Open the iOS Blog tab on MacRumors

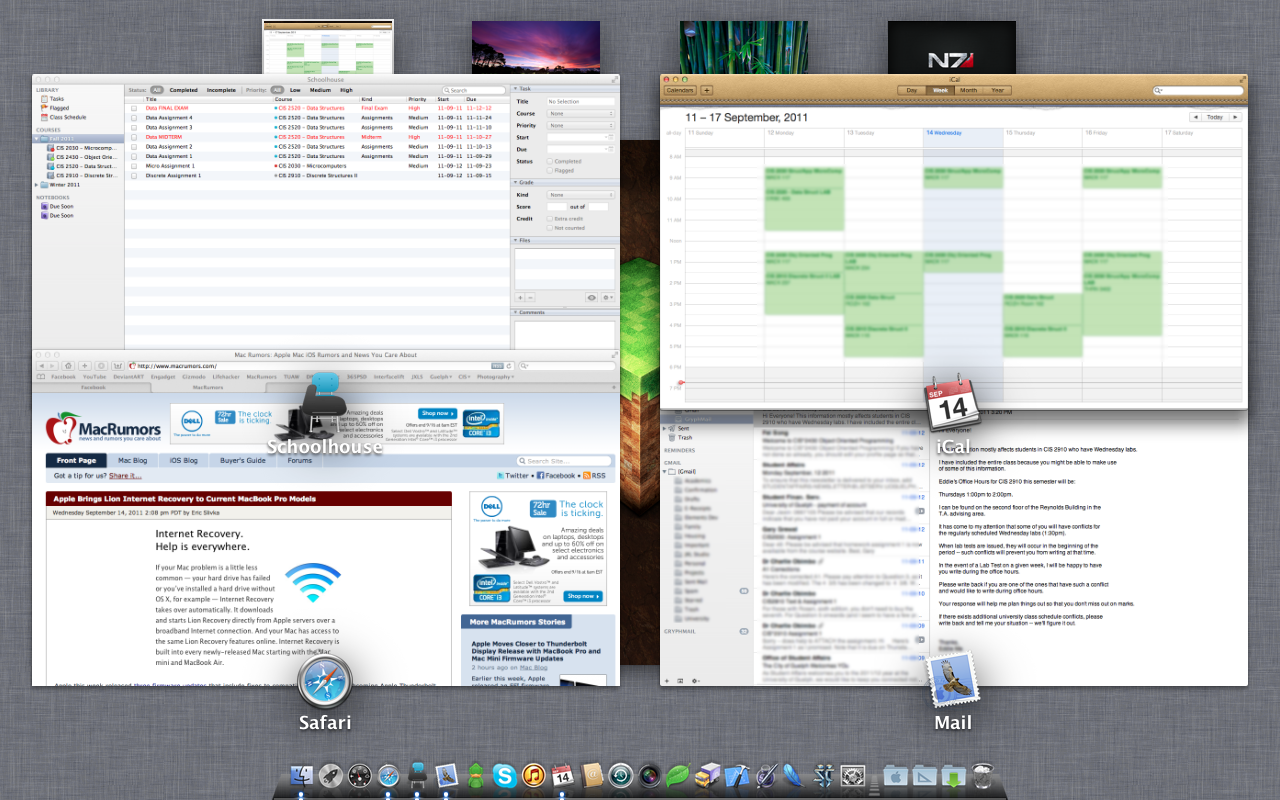pos(184,461)
